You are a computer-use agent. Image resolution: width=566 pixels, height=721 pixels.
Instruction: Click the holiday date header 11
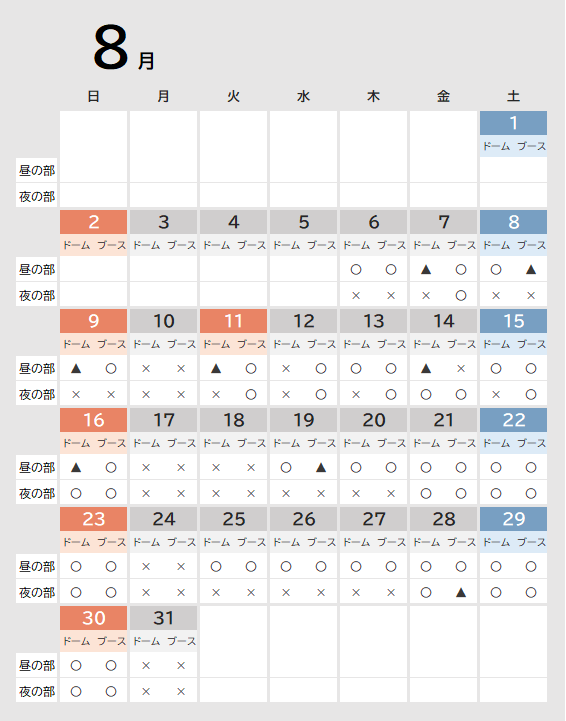point(234,321)
